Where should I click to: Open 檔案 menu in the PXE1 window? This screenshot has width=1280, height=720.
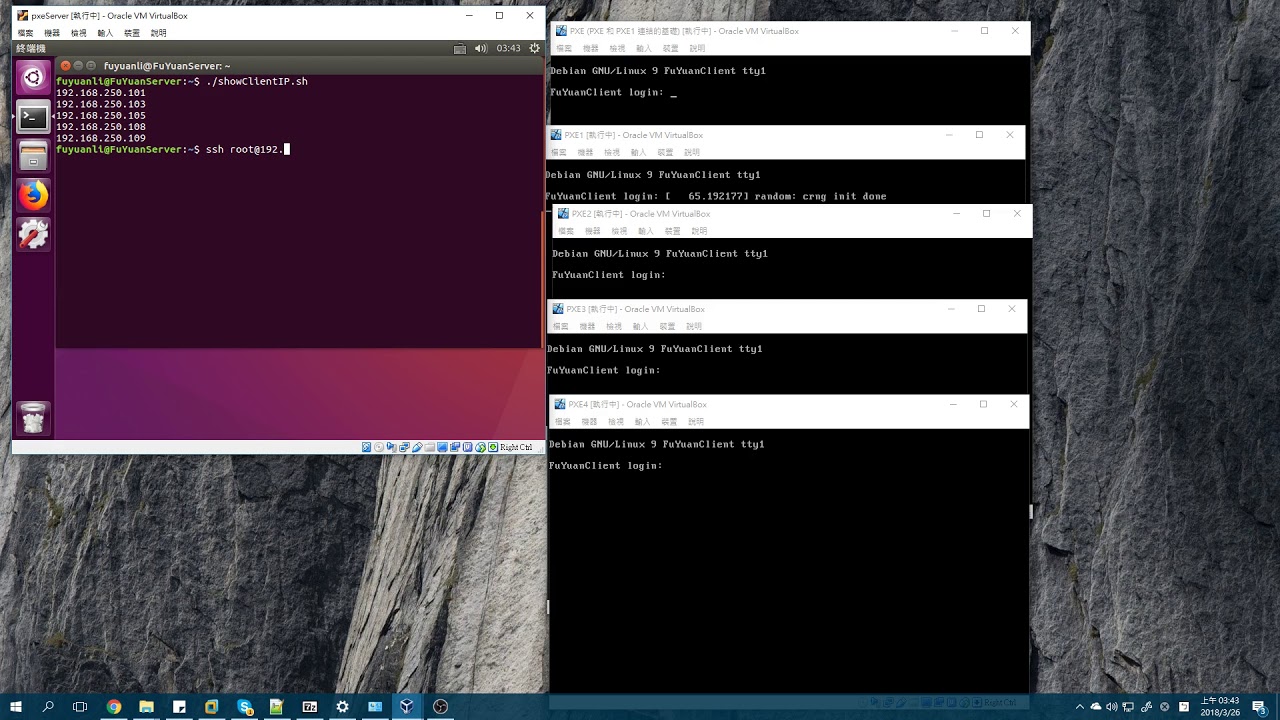pyautogui.click(x=559, y=152)
